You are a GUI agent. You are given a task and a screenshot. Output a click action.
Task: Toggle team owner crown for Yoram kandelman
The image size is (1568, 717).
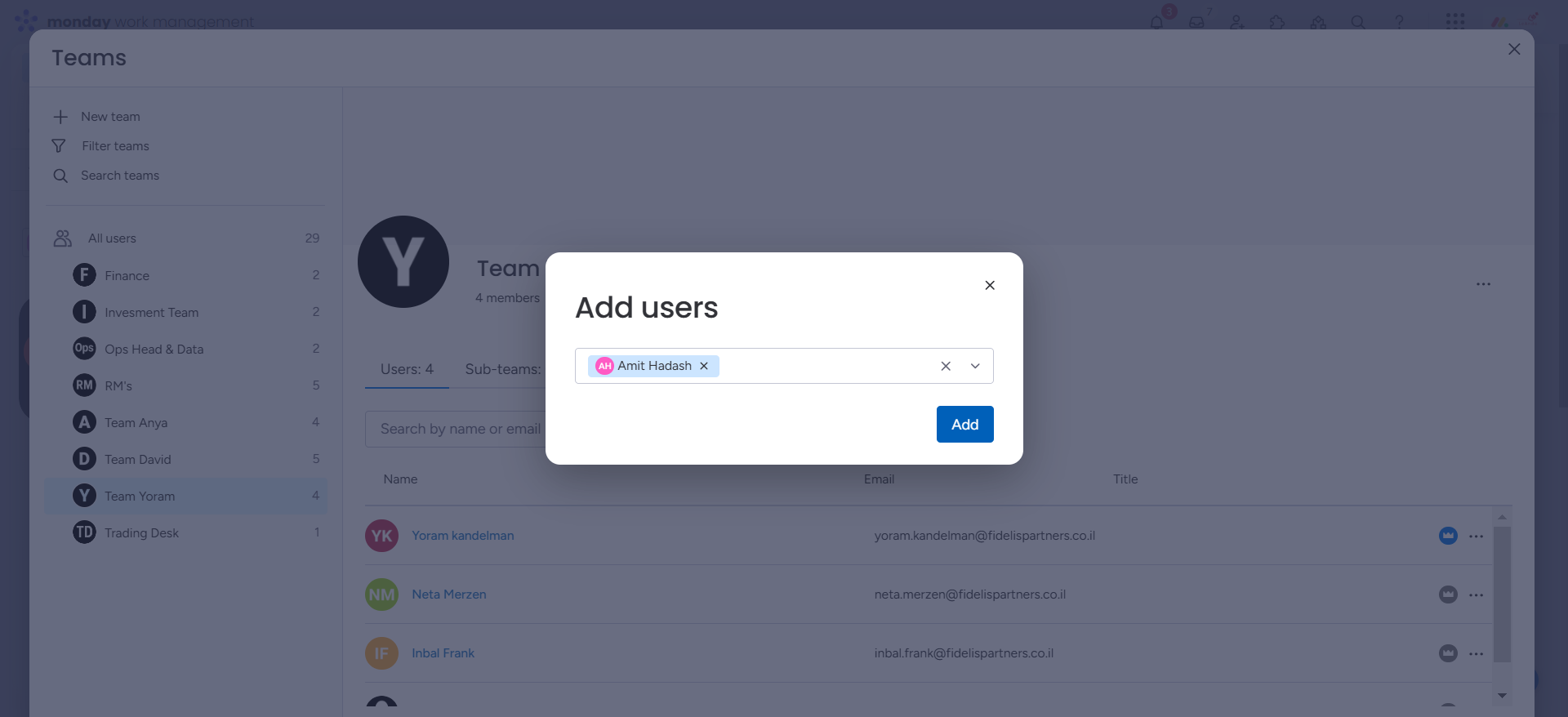coord(1448,536)
